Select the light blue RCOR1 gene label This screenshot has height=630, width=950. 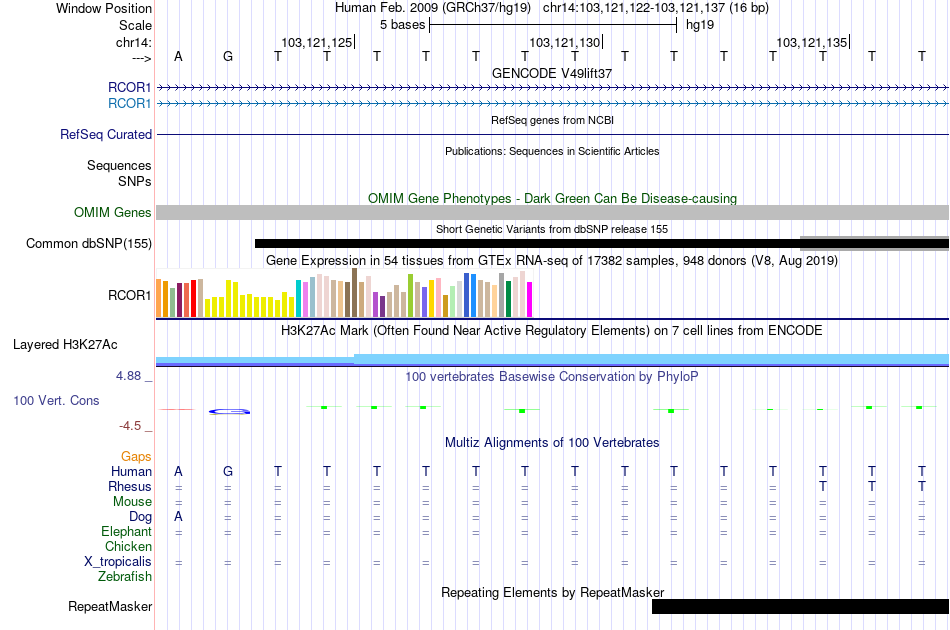coord(129,104)
